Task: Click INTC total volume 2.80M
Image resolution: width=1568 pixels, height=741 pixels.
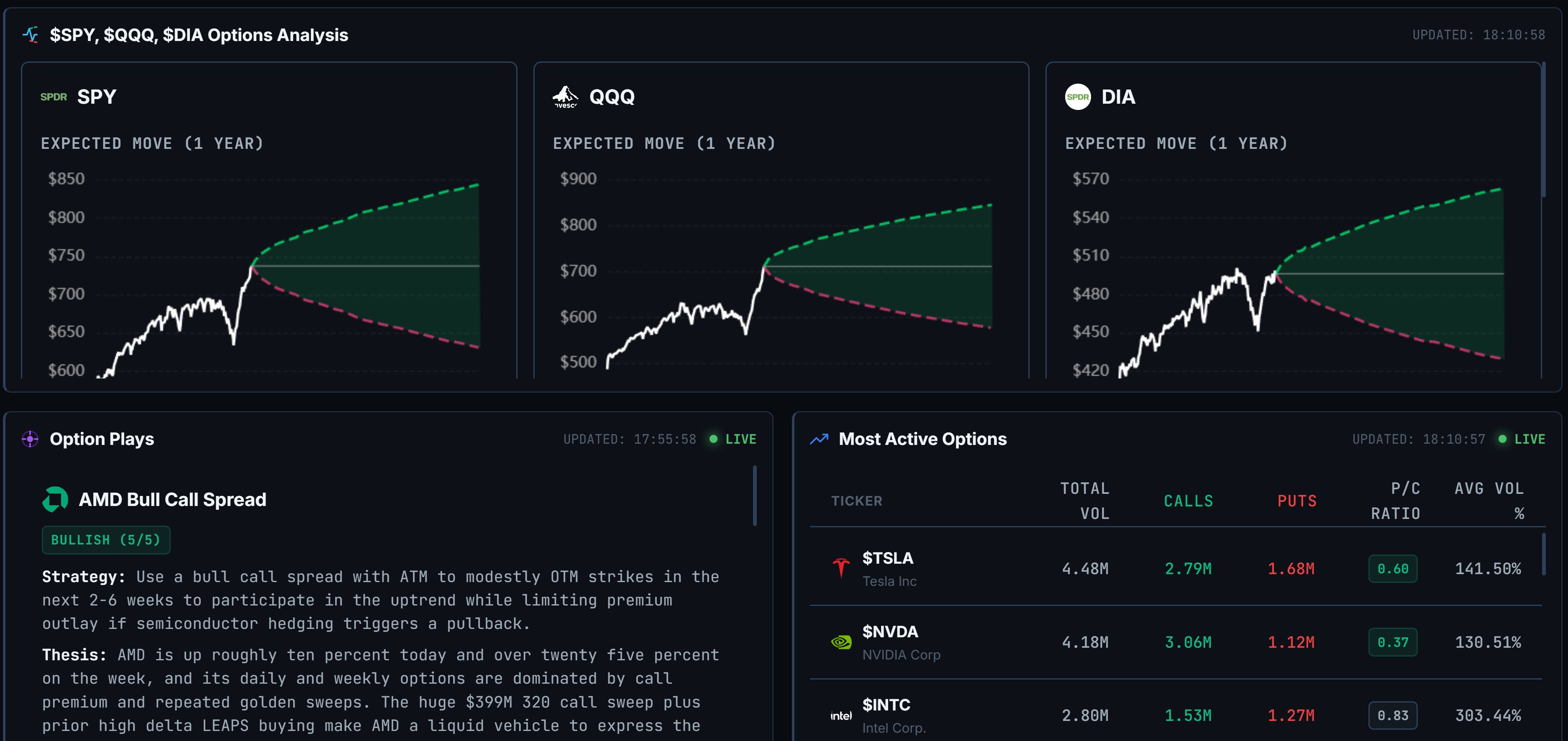Action: [1085, 715]
